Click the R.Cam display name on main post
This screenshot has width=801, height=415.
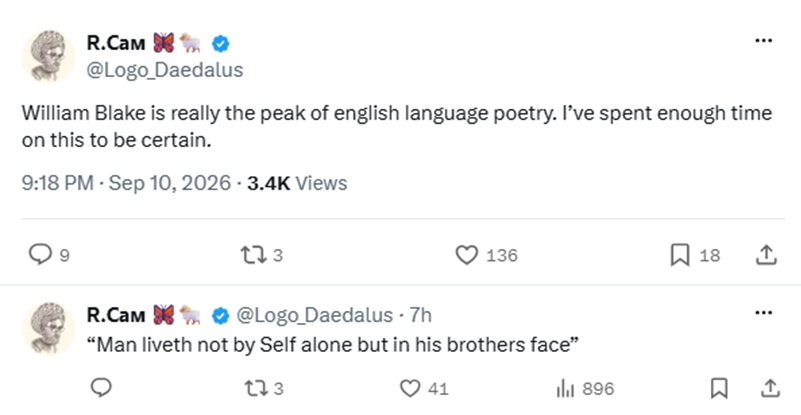tap(116, 43)
